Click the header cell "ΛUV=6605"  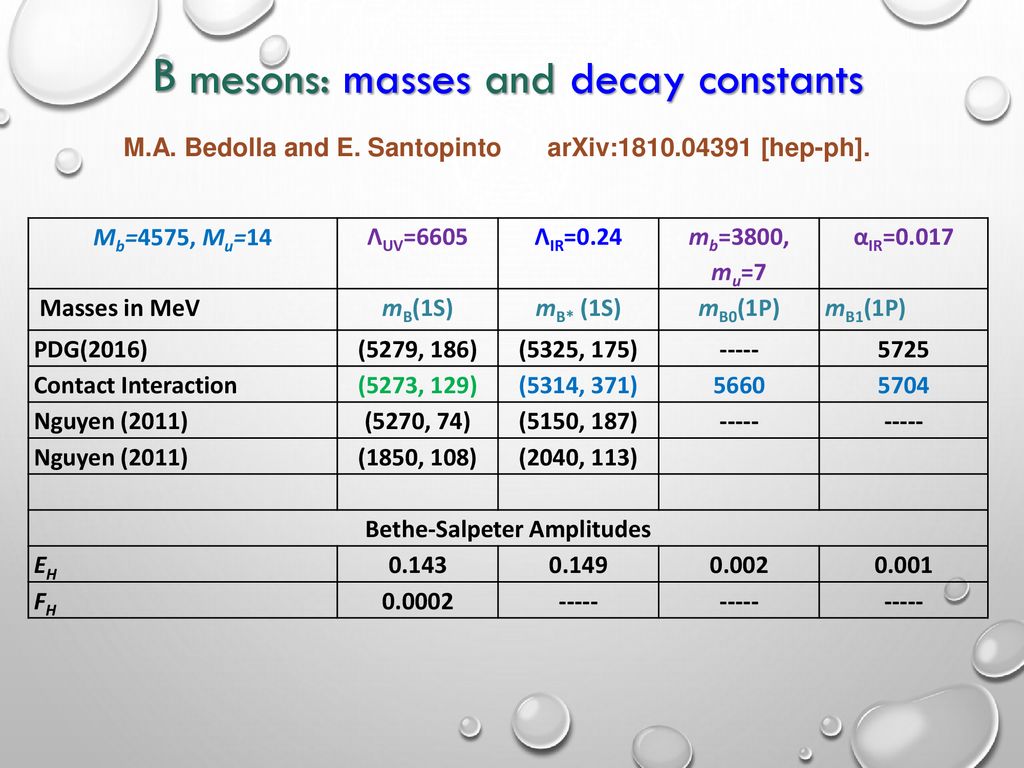[x=417, y=238]
